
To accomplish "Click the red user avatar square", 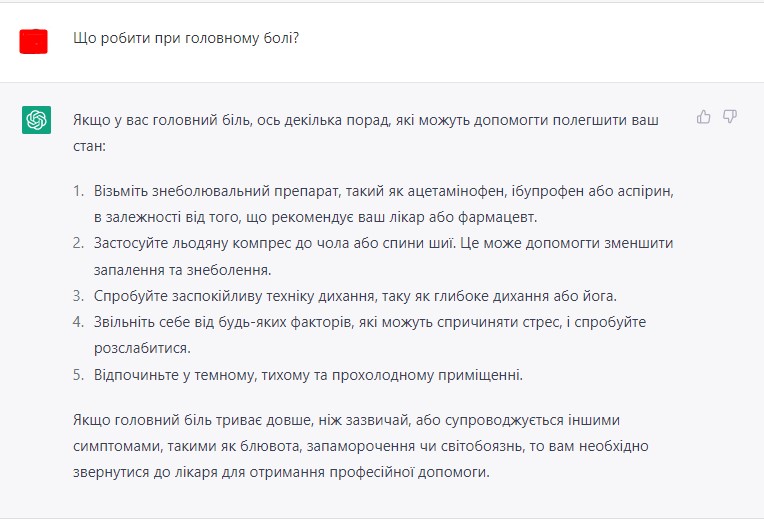I will coord(34,41).
